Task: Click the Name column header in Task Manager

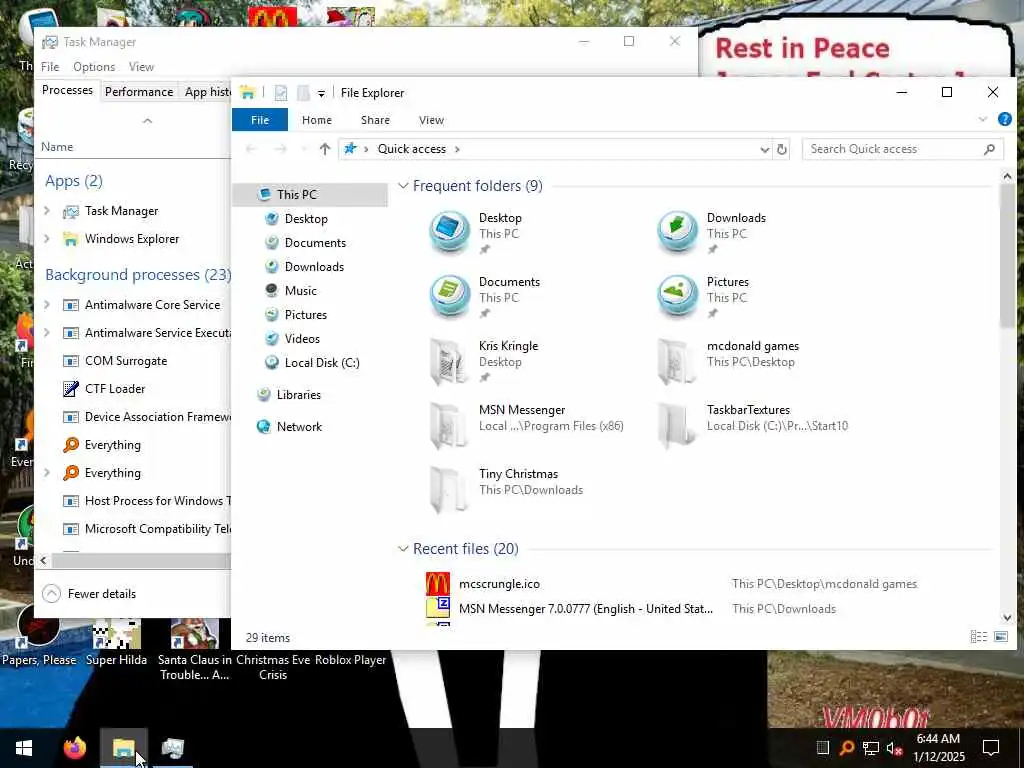Action: [x=57, y=147]
